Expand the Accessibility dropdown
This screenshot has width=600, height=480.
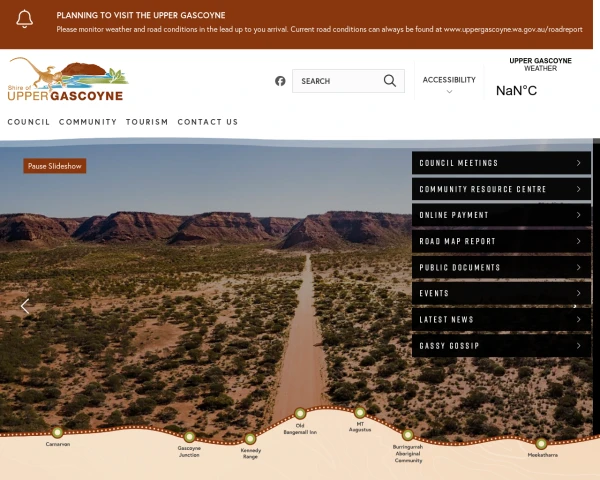click(449, 84)
